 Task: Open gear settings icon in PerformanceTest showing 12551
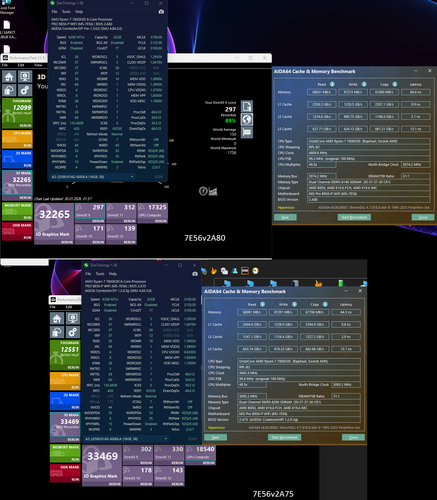point(73,332)
